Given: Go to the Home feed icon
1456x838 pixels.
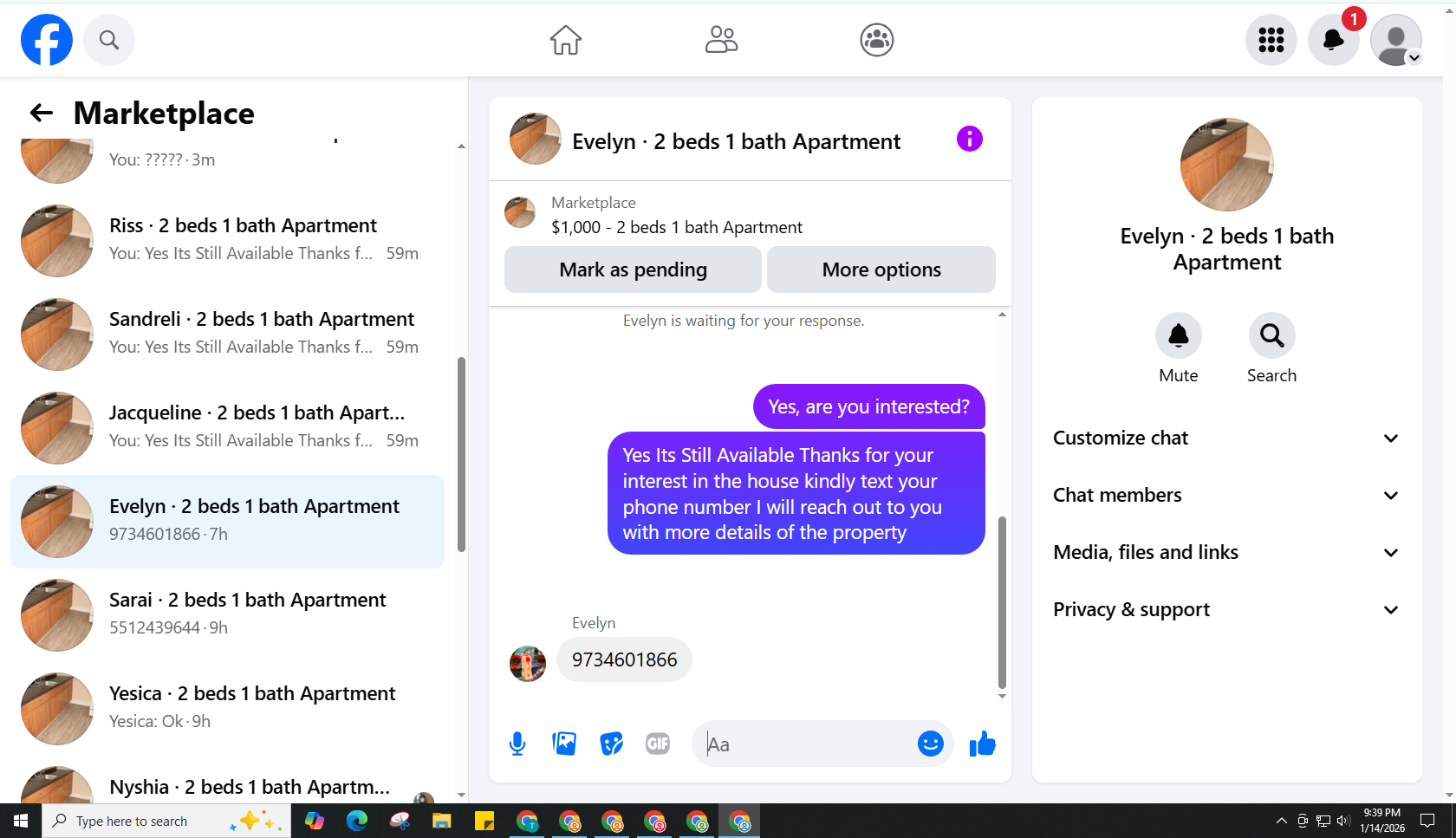Looking at the screenshot, I should [566, 40].
